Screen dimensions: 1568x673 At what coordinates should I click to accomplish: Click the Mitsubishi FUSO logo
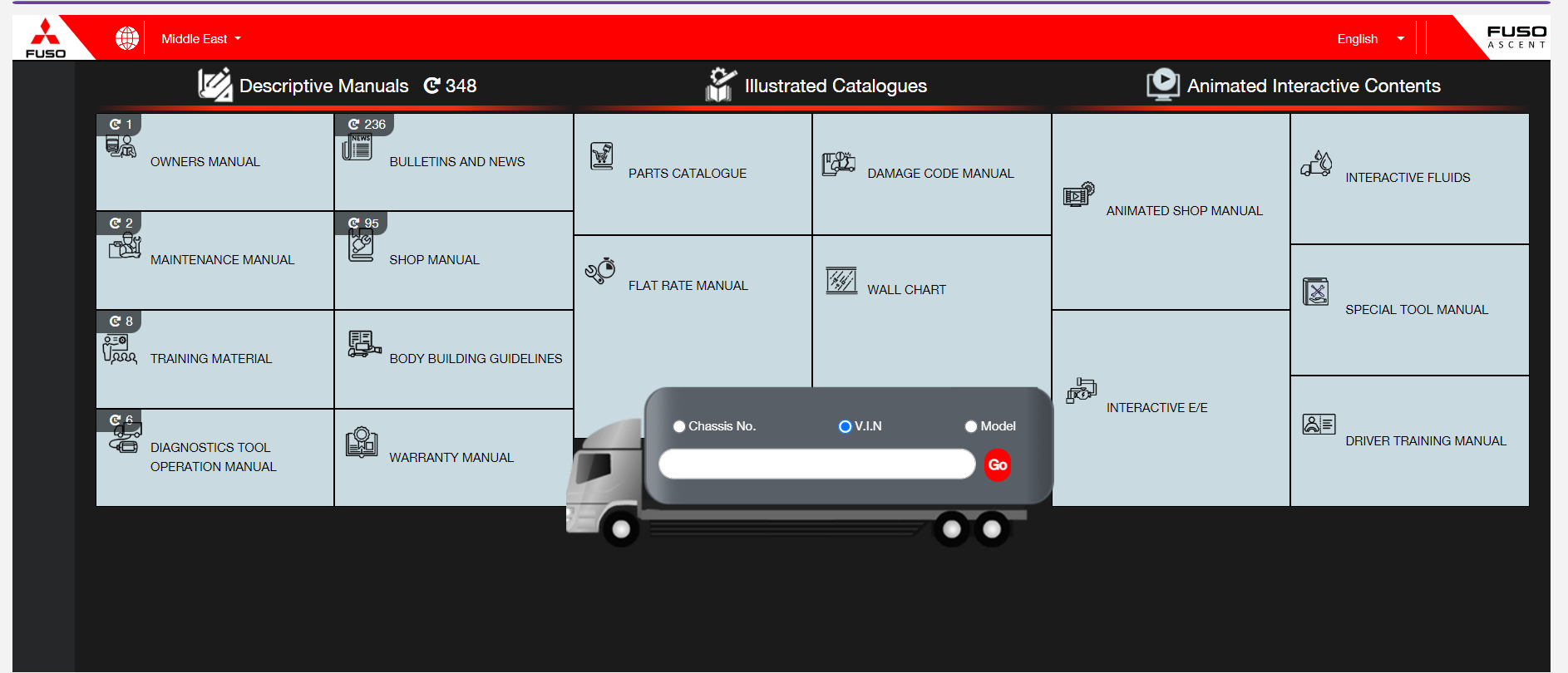click(x=46, y=38)
